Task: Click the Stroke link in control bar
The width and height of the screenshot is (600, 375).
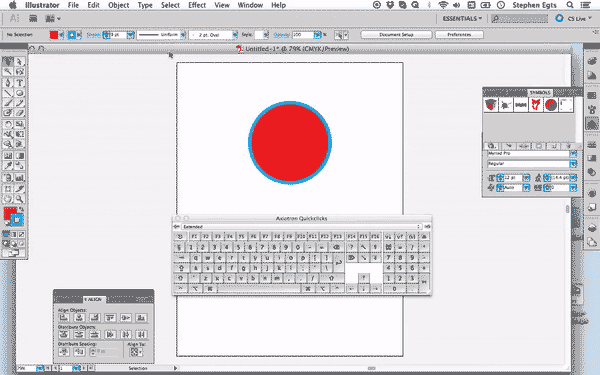Action: coord(93,35)
